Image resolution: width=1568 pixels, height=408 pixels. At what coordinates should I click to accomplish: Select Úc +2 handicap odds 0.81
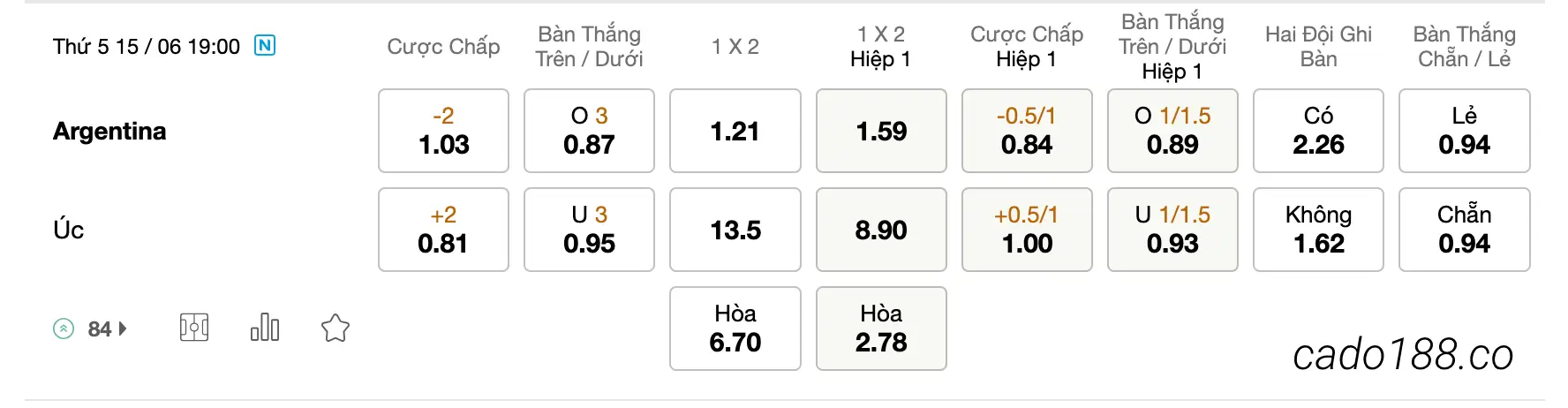point(443,230)
